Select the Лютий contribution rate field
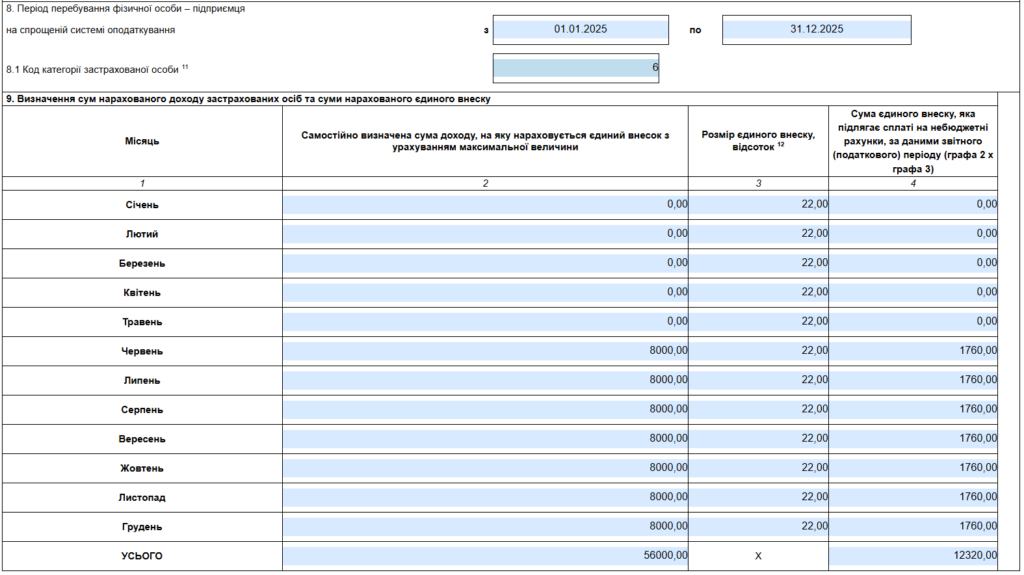Screen dimensions: 1024x575 [x=758, y=234]
